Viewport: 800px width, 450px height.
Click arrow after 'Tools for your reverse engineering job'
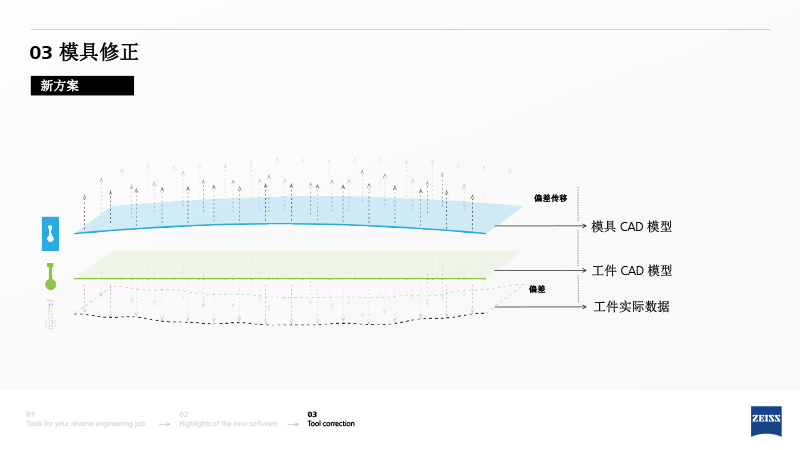click(x=164, y=425)
